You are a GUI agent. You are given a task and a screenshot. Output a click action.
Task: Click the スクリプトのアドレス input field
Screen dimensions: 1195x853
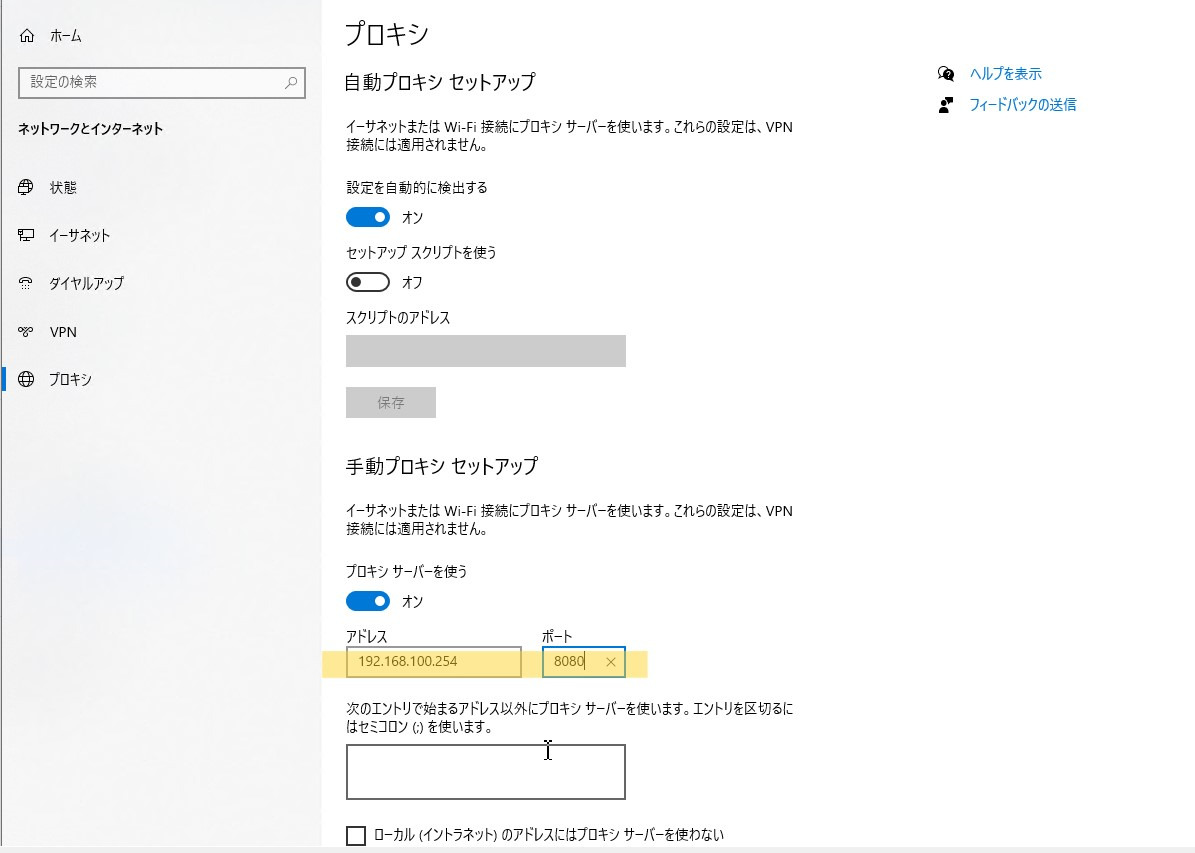[x=485, y=351]
